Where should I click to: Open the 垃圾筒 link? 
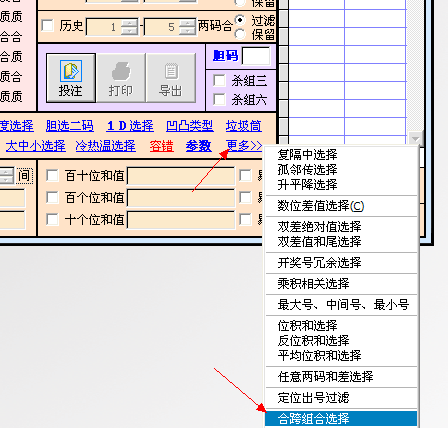(x=244, y=126)
